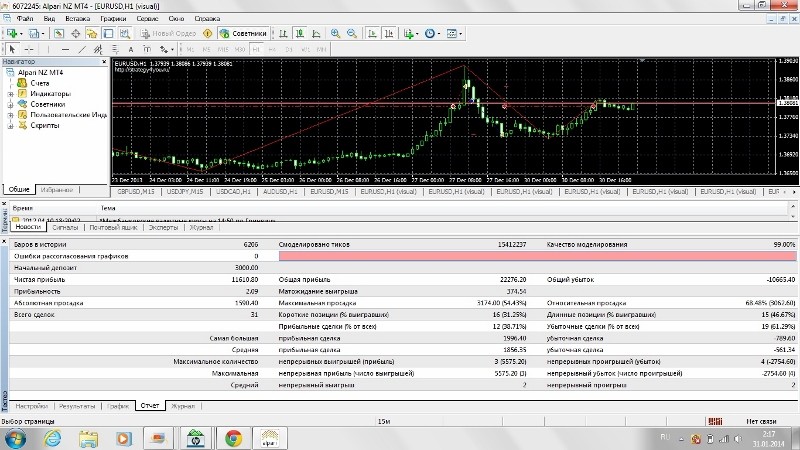Expand the Скрипты tree node
800x450 pixels.
coord(10,125)
